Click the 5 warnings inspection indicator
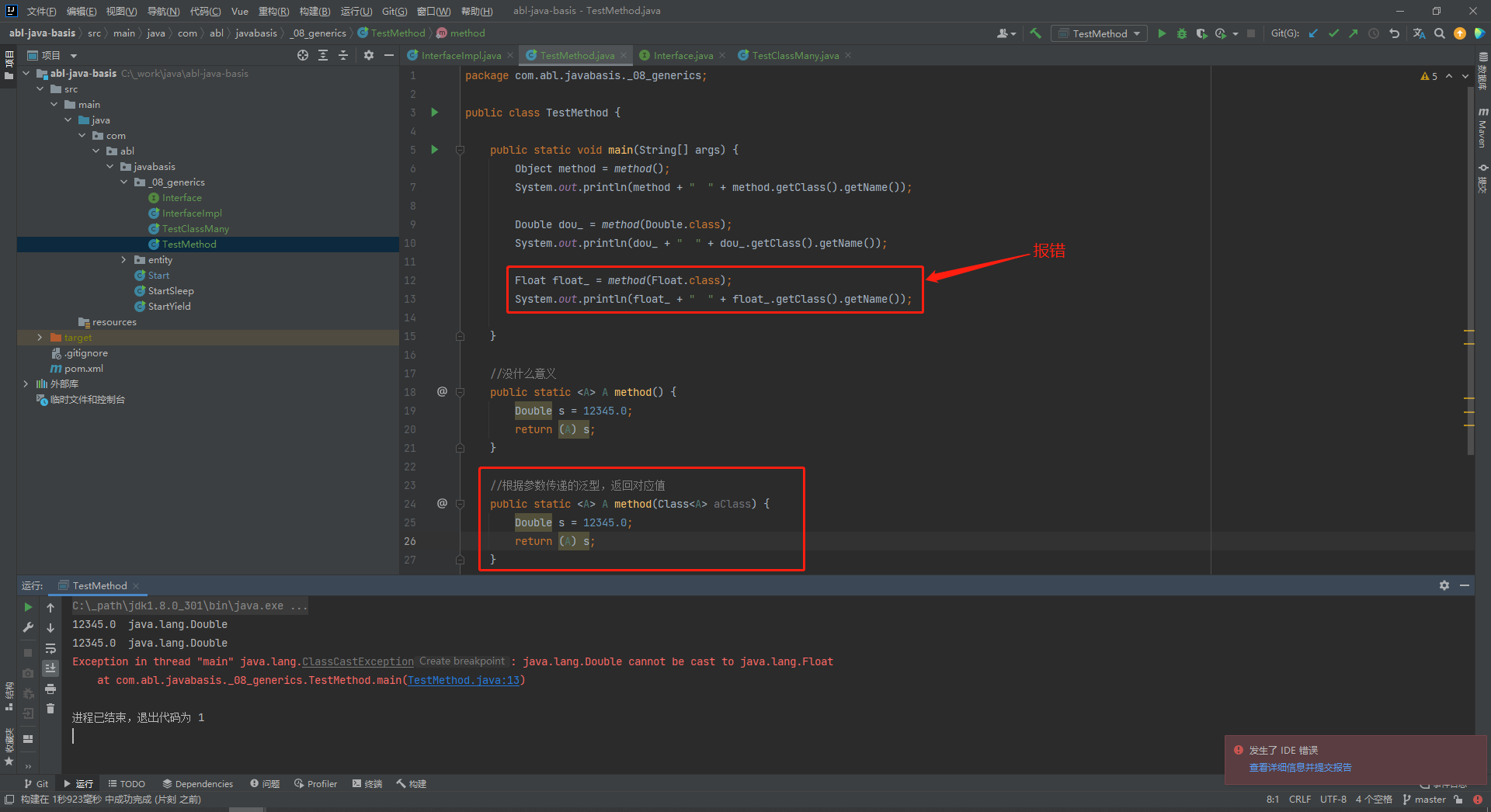This screenshot has height=812, width=1491. click(1429, 76)
